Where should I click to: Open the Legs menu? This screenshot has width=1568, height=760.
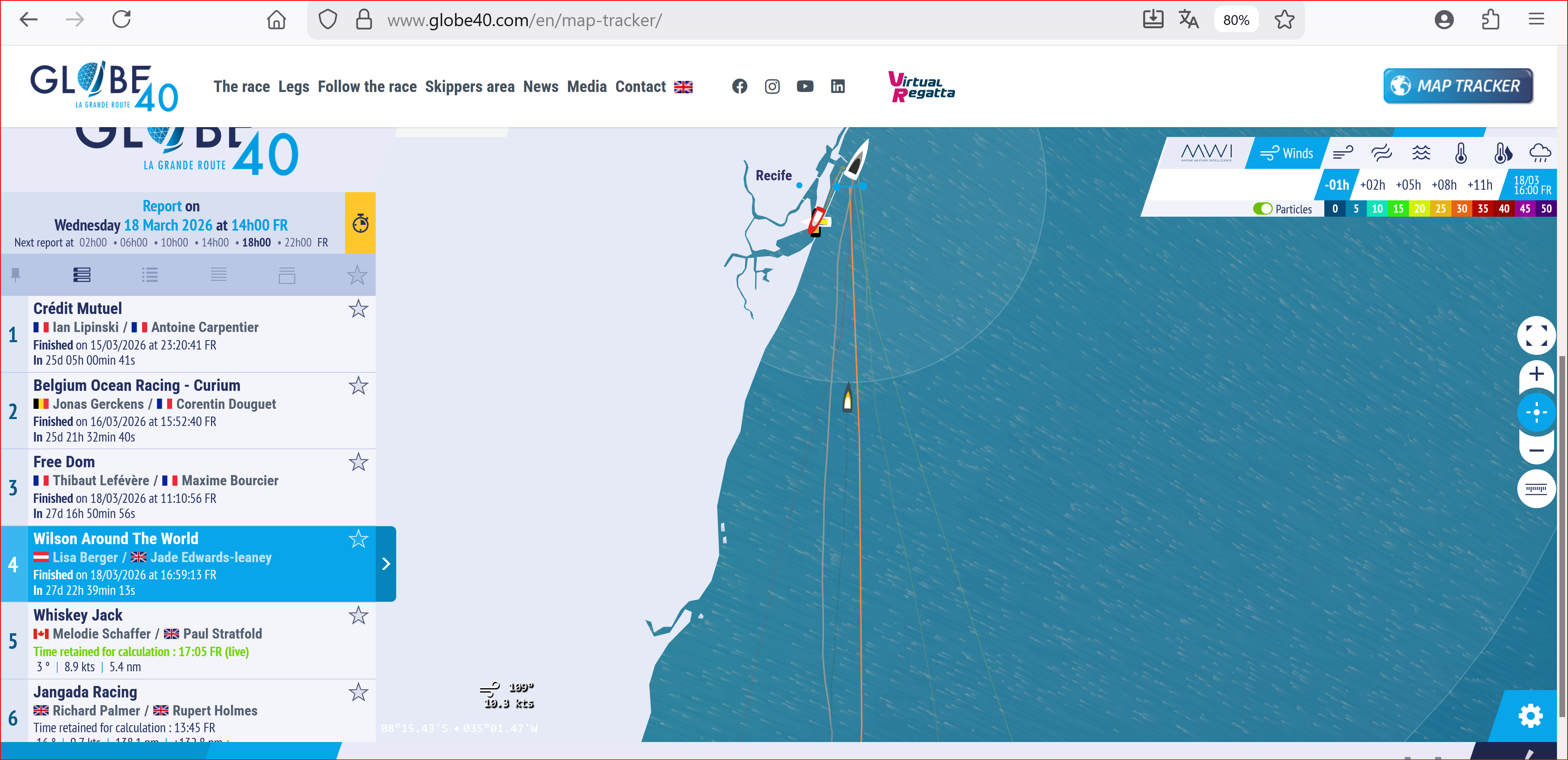click(294, 87)
